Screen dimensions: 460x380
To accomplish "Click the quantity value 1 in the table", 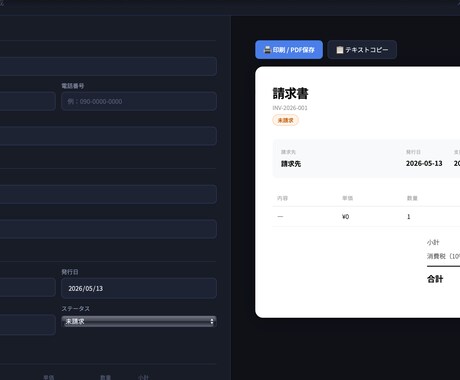I will pos(408,217).
